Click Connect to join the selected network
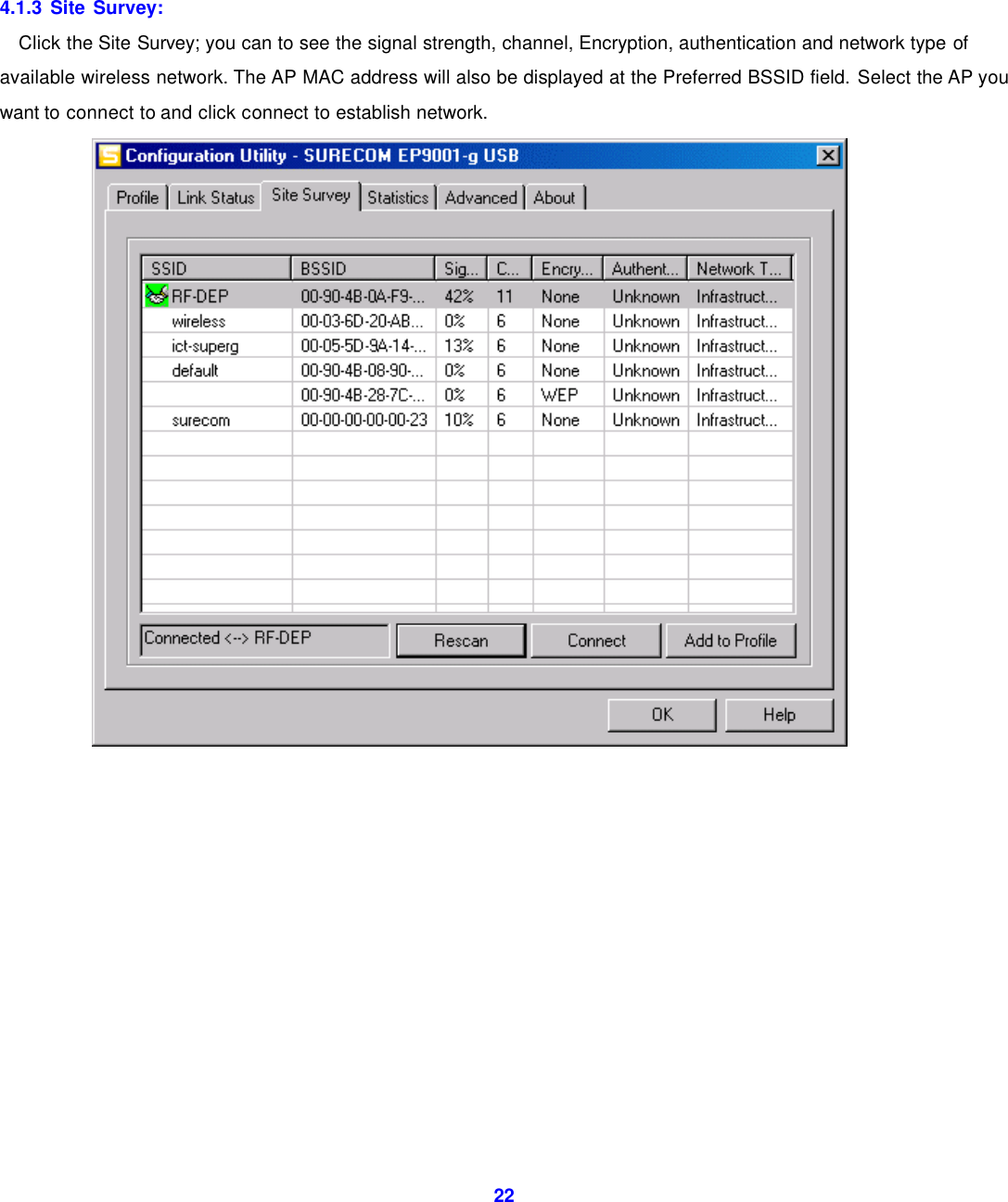 tap(595, 640)
